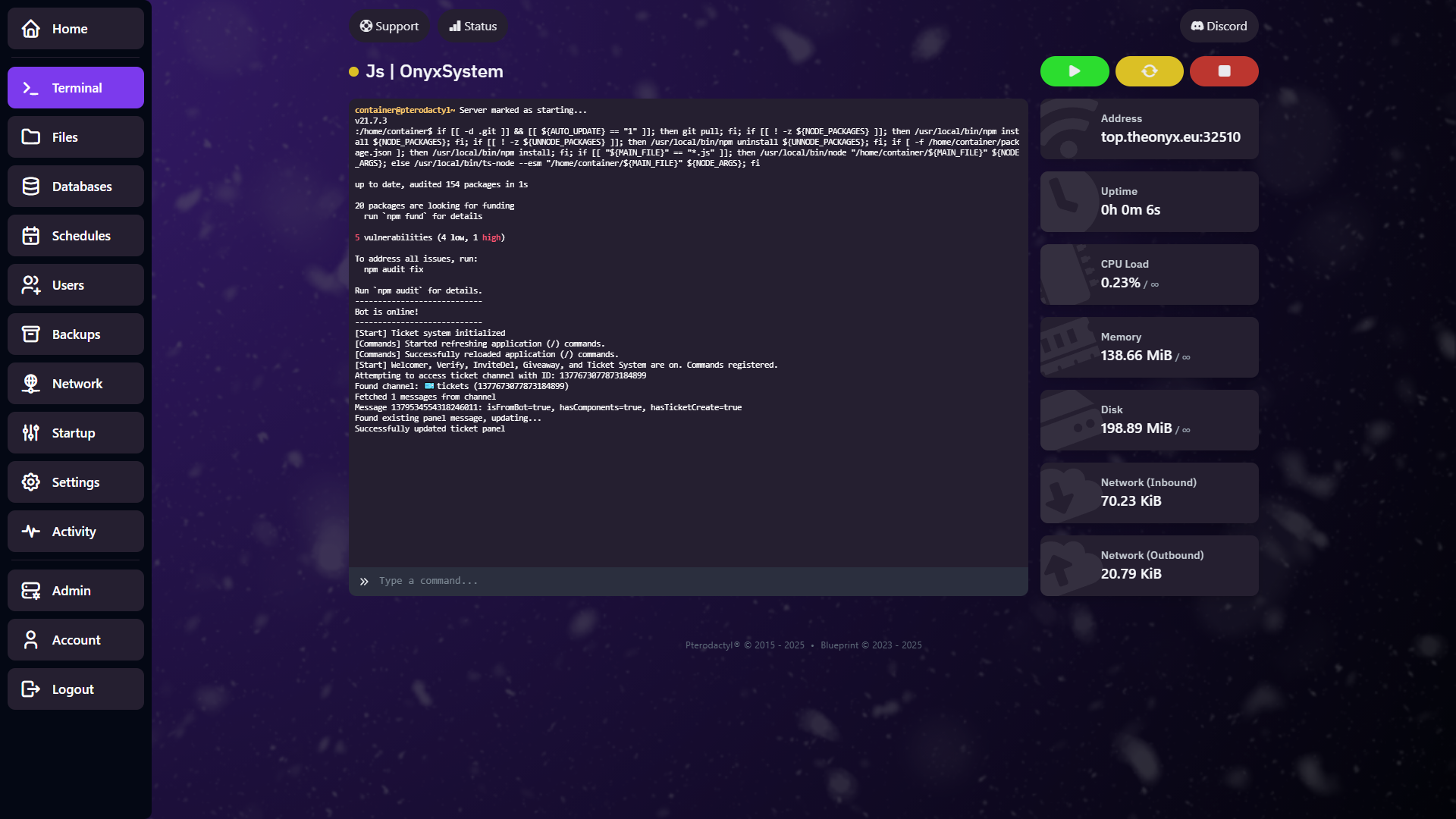Click the yellow server status dot
Viewport: 1456px width, 819px height.
(x=353, y=72)
